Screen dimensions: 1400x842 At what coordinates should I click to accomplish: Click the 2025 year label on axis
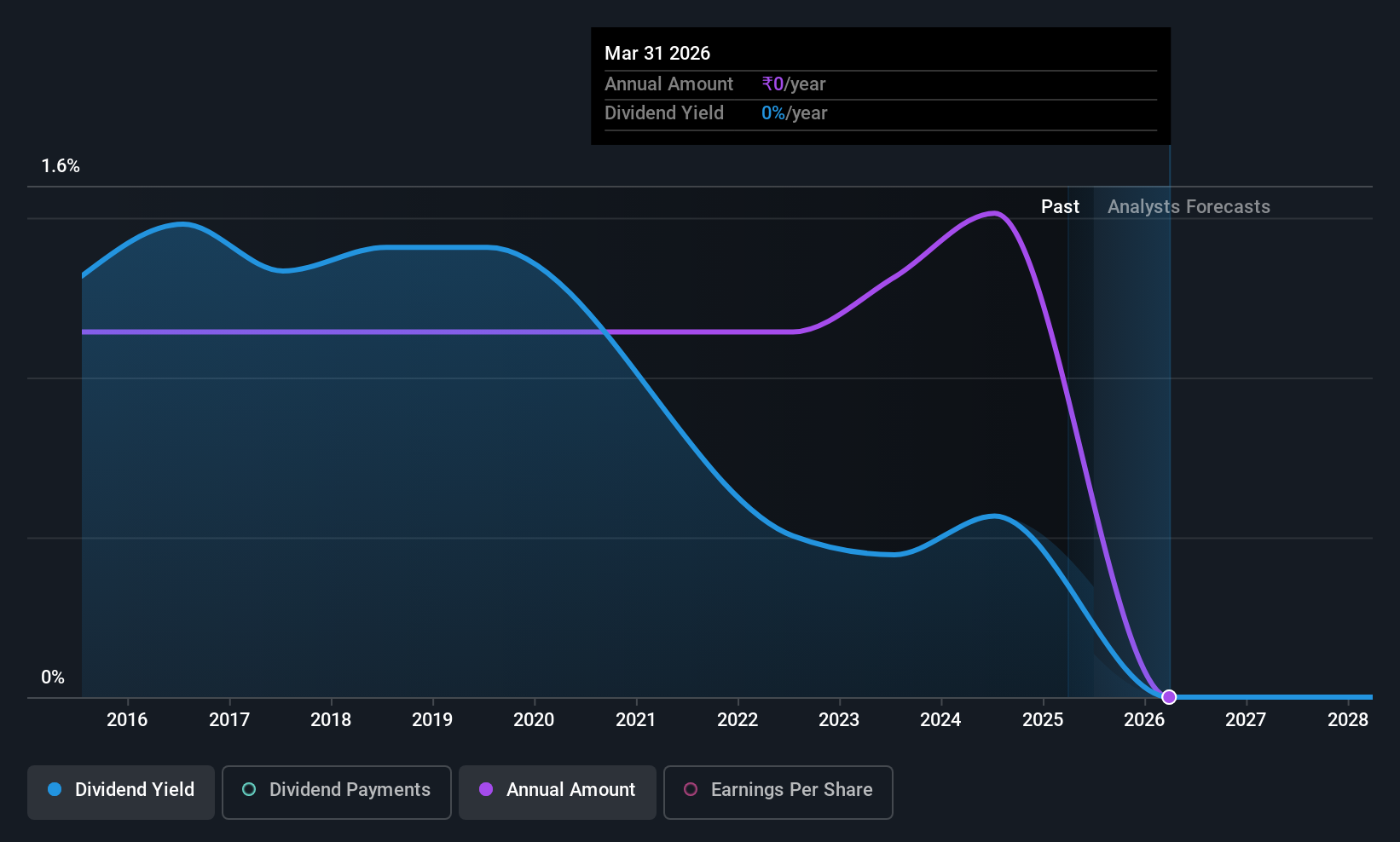point(1043,720)
